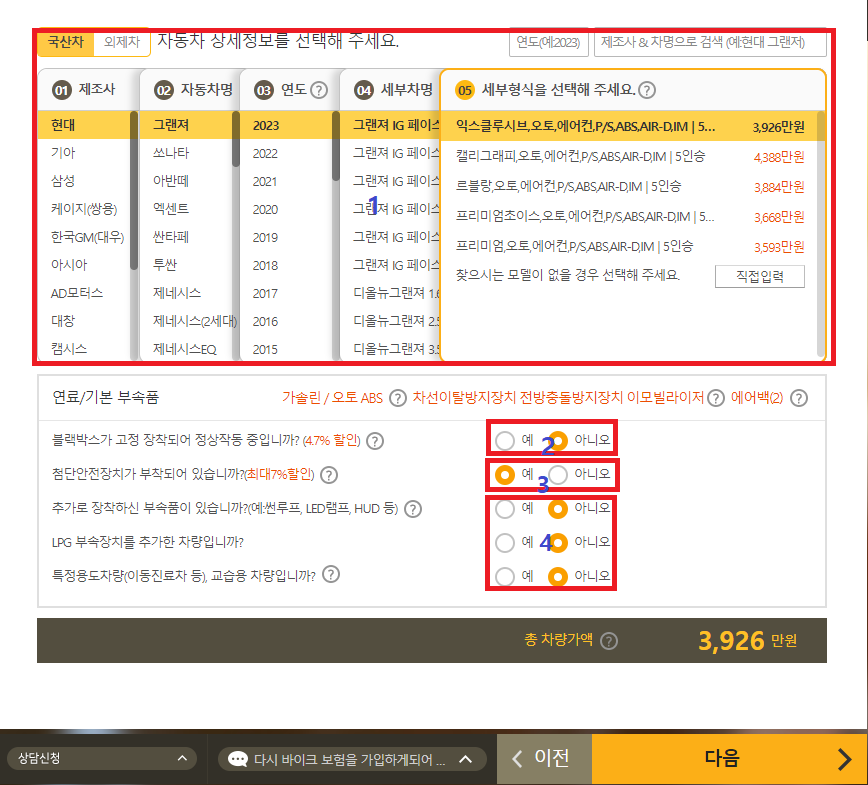868x785 pixels.
Task: Select 아니오 for 특정용도차량 question
Action: 558,576
